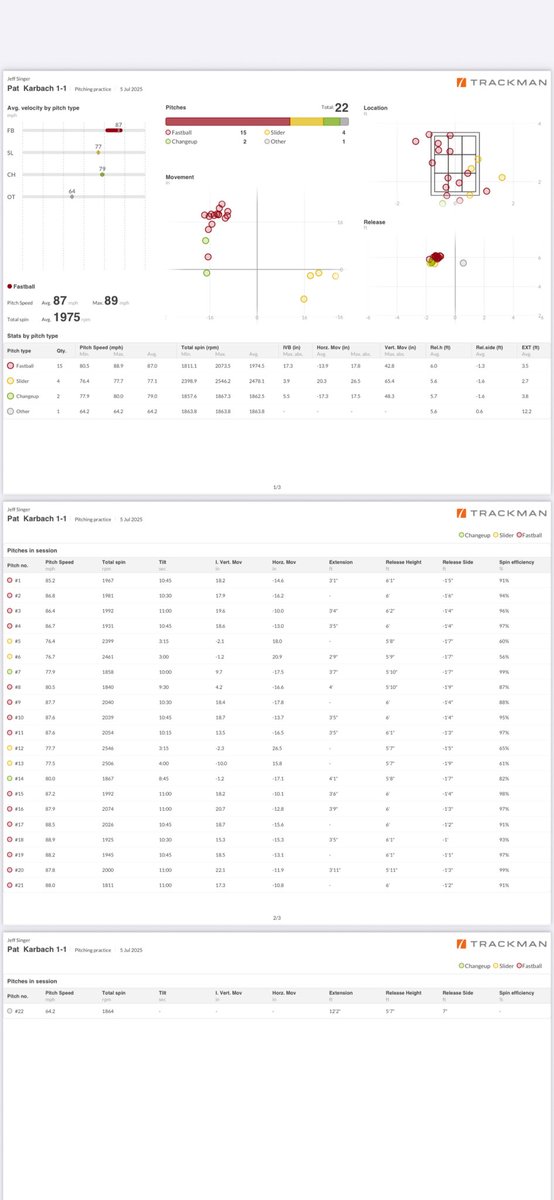Click the Other EXT cell '12.2'

click(526, 411)
